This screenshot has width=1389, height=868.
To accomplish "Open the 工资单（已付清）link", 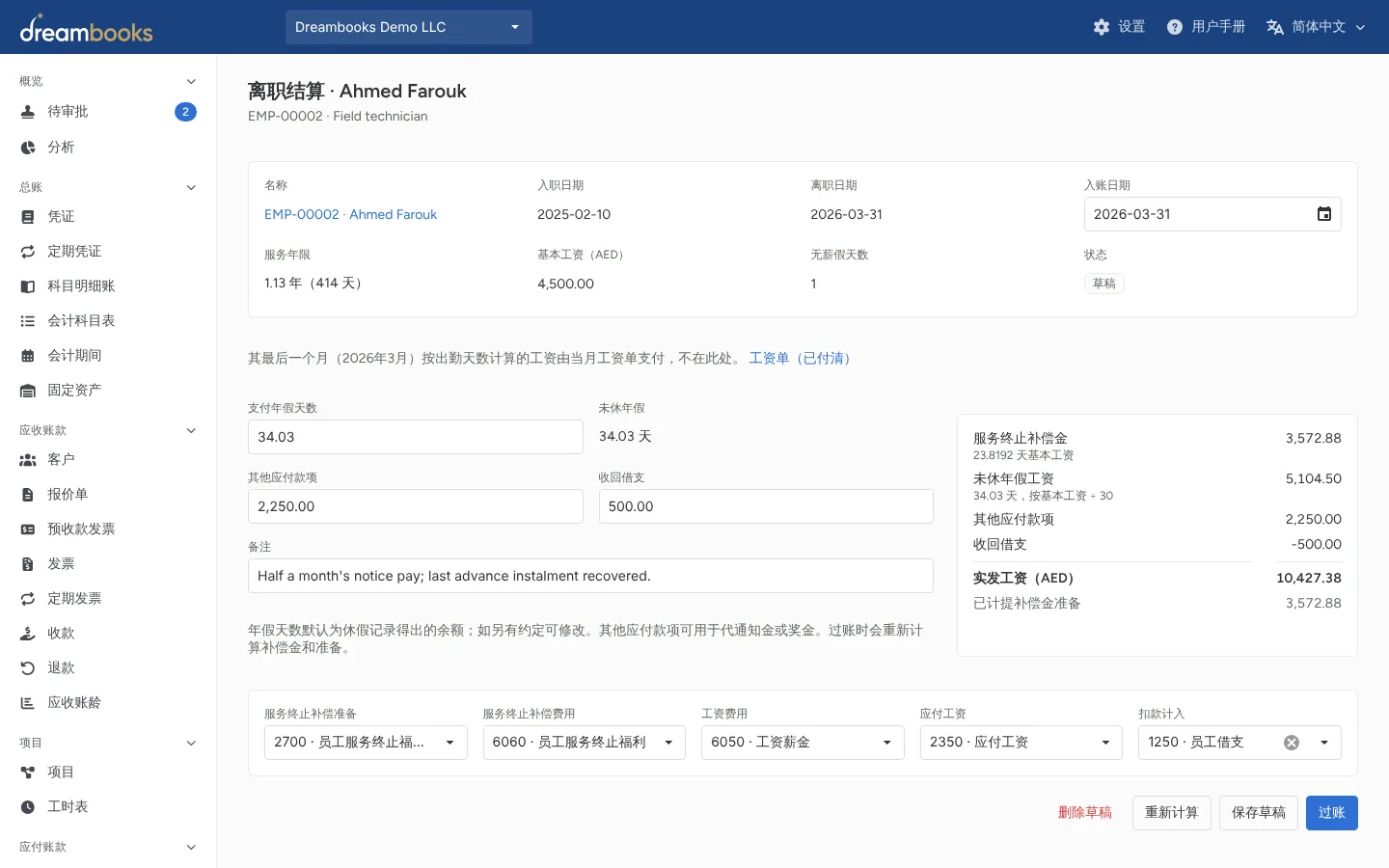I will pyautogui.click(x=801, y=358).
